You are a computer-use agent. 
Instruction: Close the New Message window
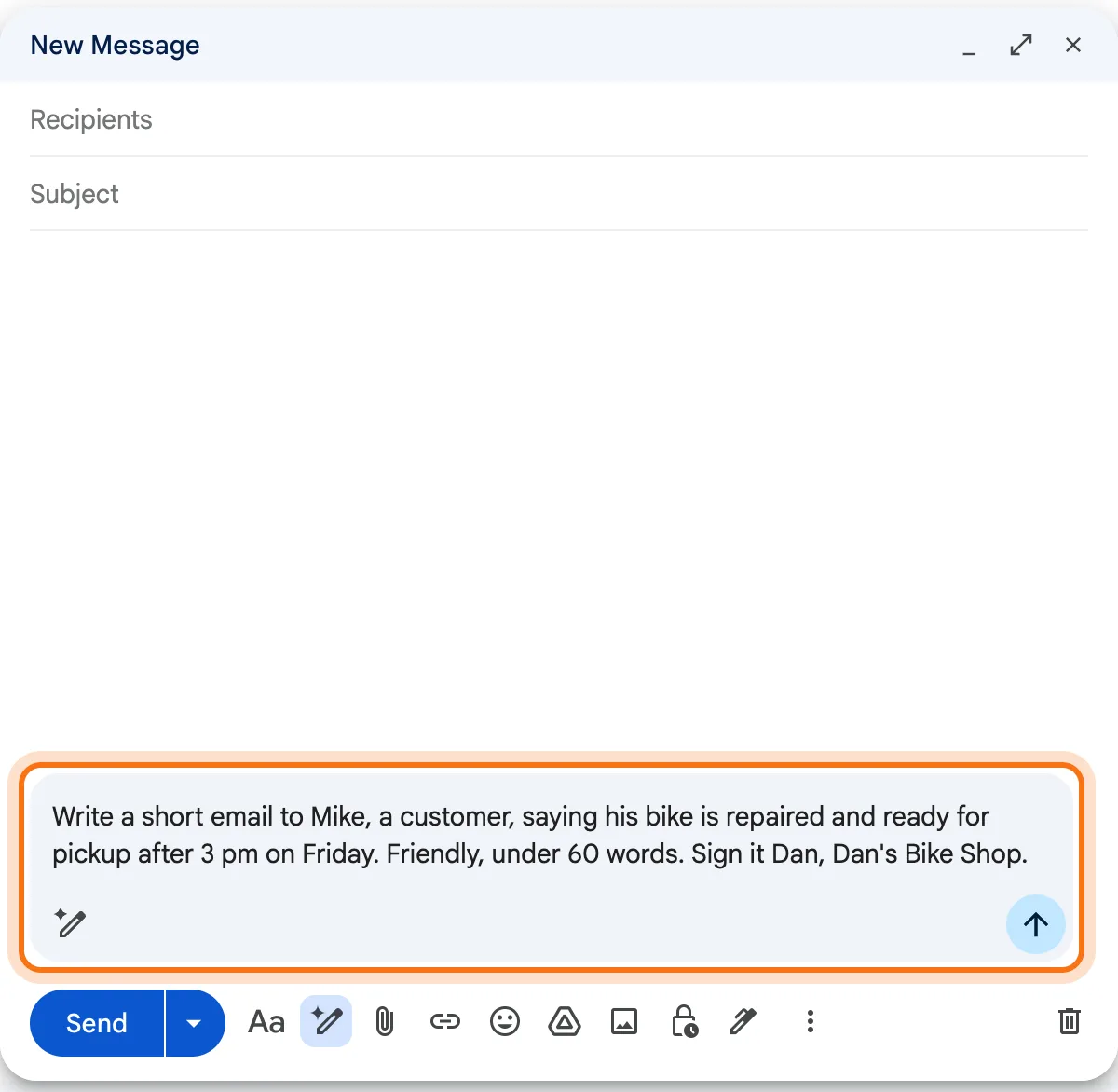point(1073,45)
